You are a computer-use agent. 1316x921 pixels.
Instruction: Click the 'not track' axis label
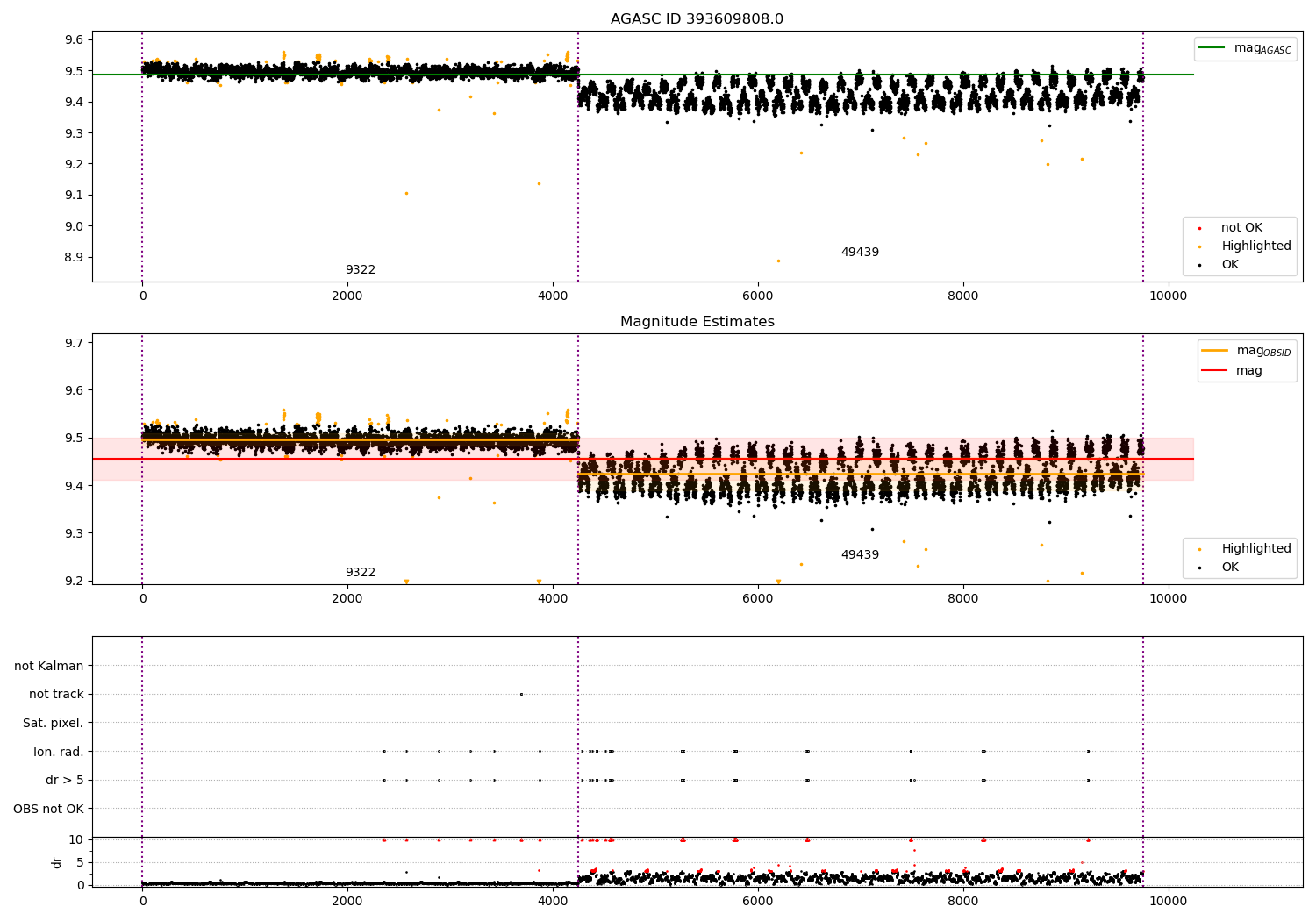(x=56, y=695)
